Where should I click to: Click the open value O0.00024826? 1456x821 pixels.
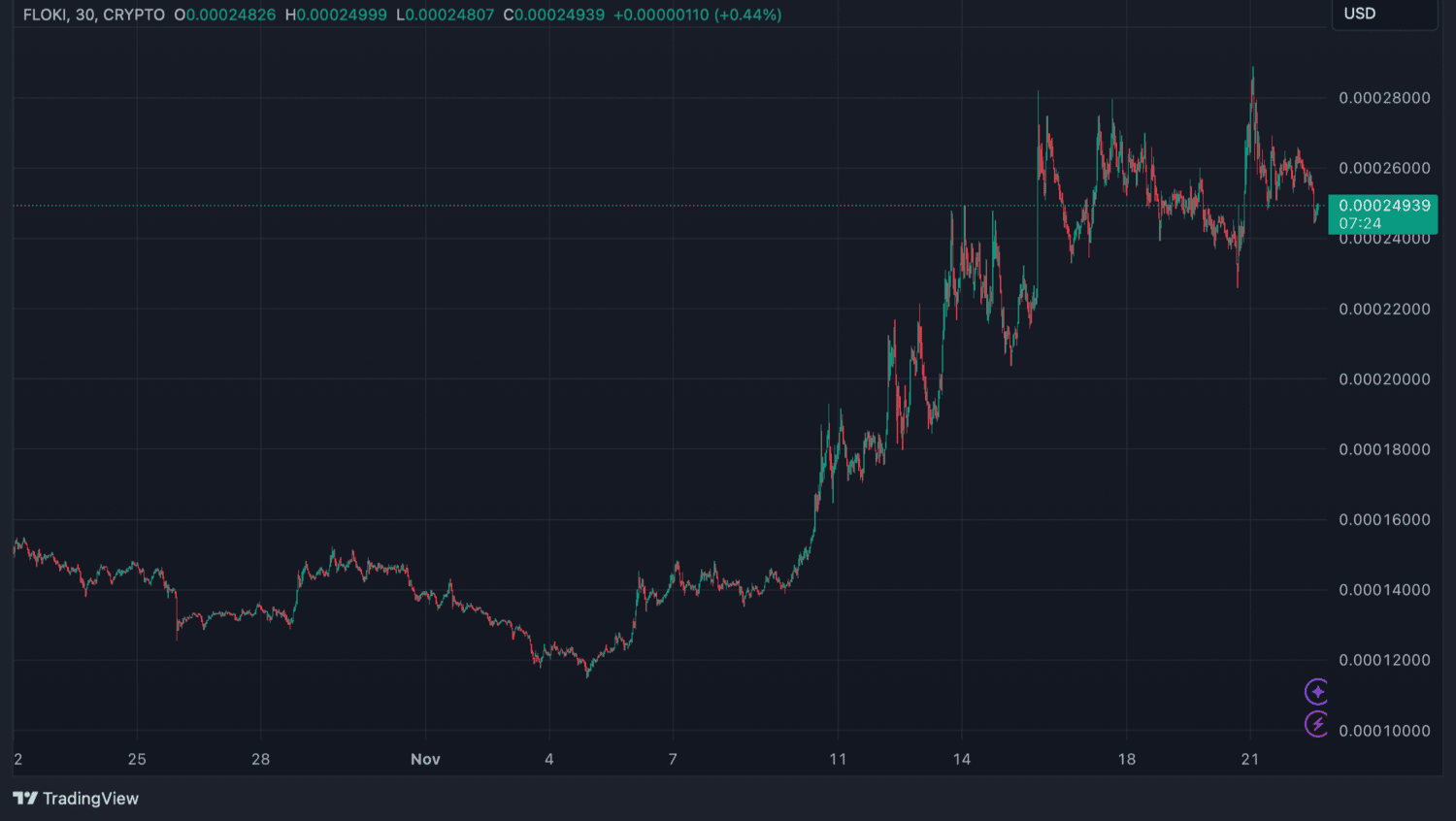click(x=225, y=16)
